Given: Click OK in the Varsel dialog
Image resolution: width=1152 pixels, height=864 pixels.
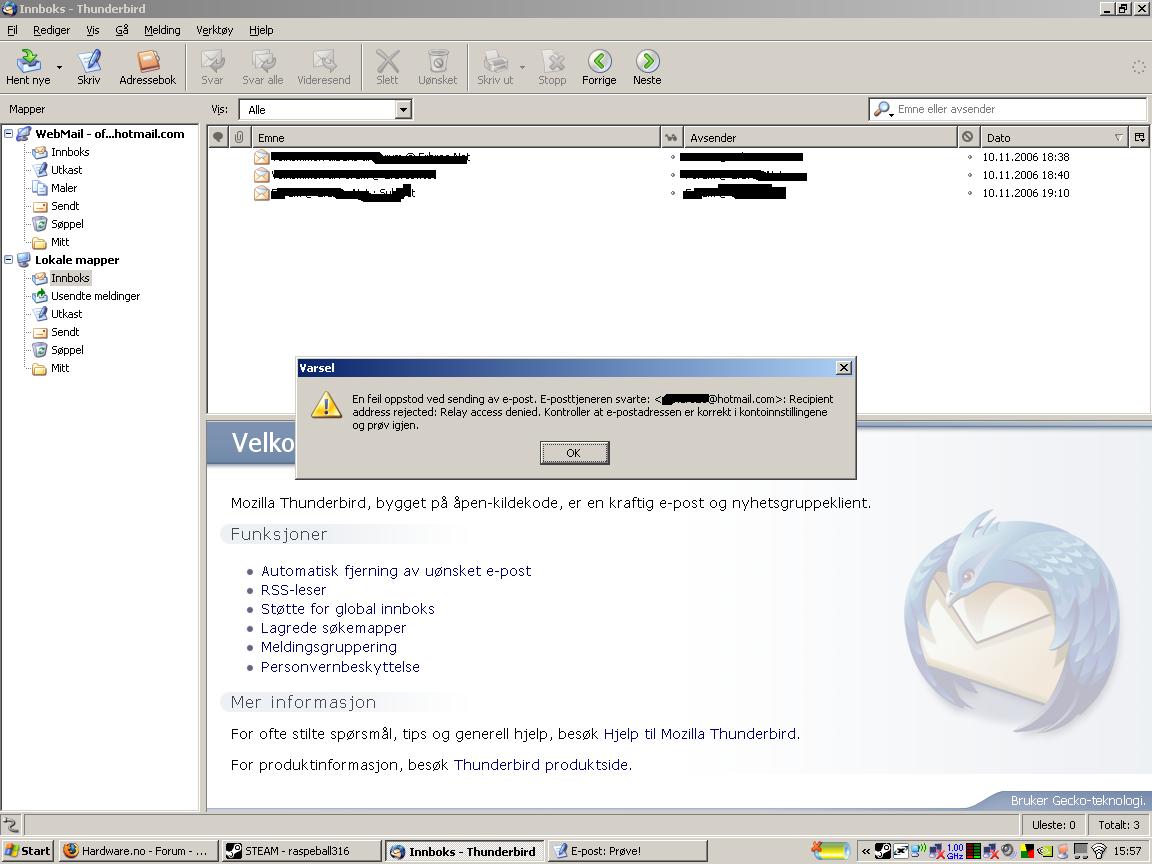Looking at the screenshot, I should 574,453.
